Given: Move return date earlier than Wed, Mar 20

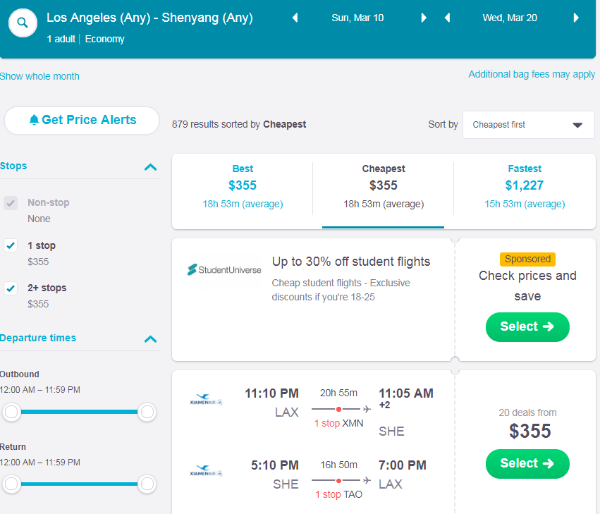Looking at the screenshot, I should pos(447,18).
